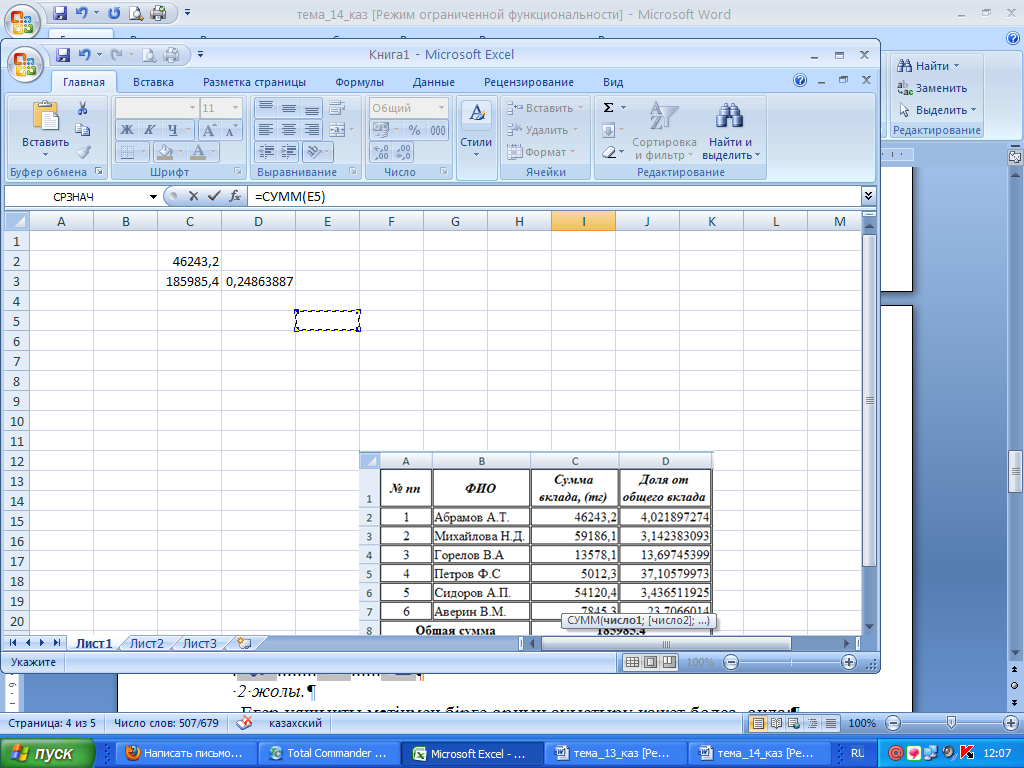Toggle align text right
This screenshot has height=768, width=1024.
(312, 130)
